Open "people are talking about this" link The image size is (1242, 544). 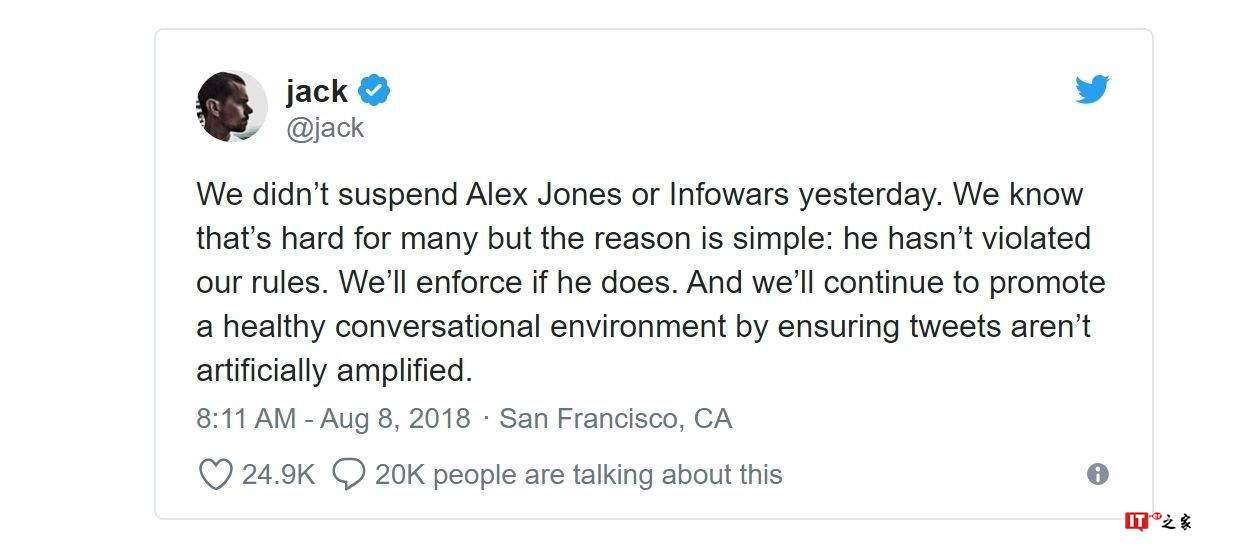607,474
